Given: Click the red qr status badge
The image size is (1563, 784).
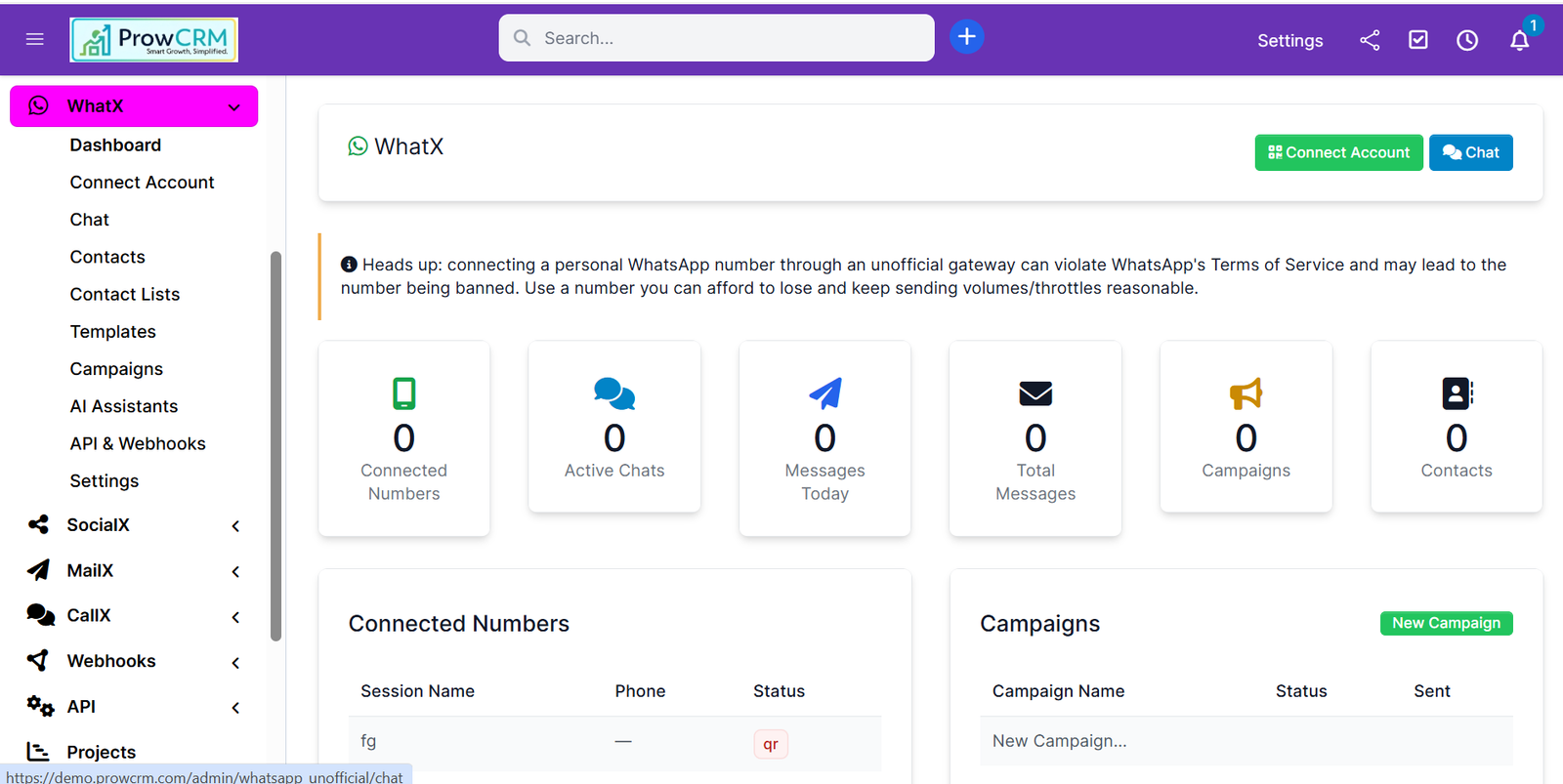Looking at the screenshot, I should 771,744.
